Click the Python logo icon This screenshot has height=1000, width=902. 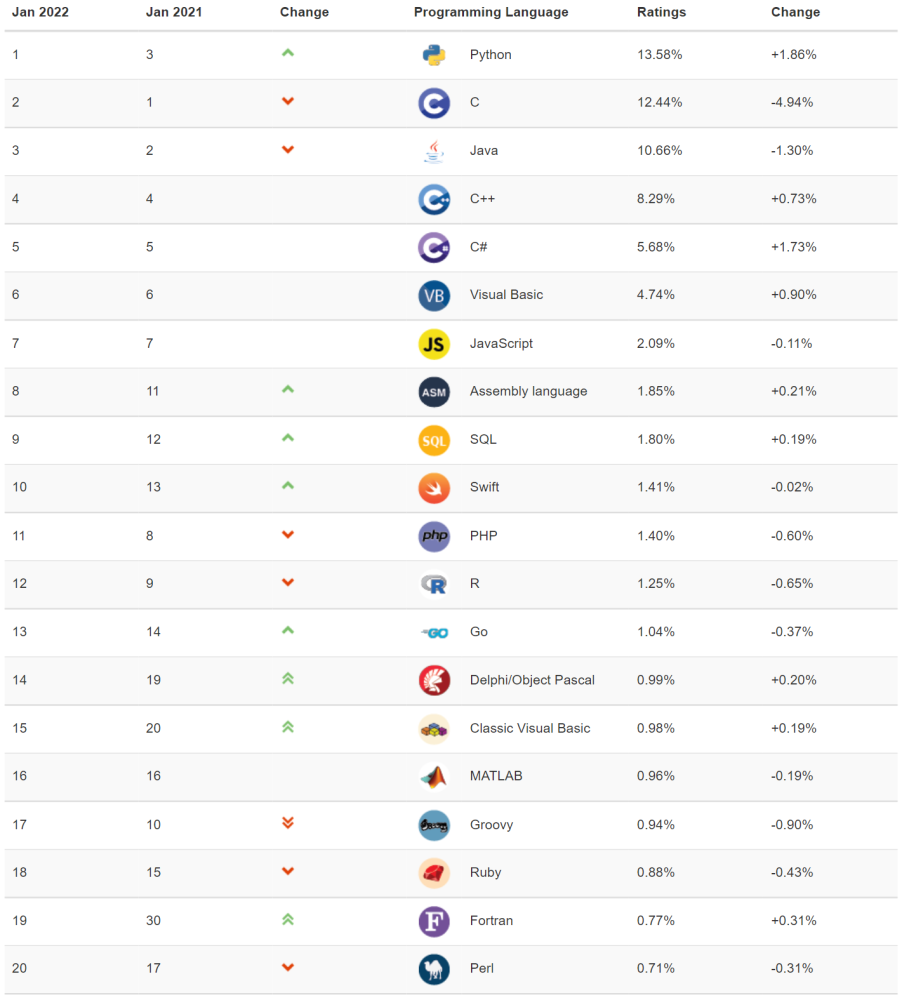point(434,55)
